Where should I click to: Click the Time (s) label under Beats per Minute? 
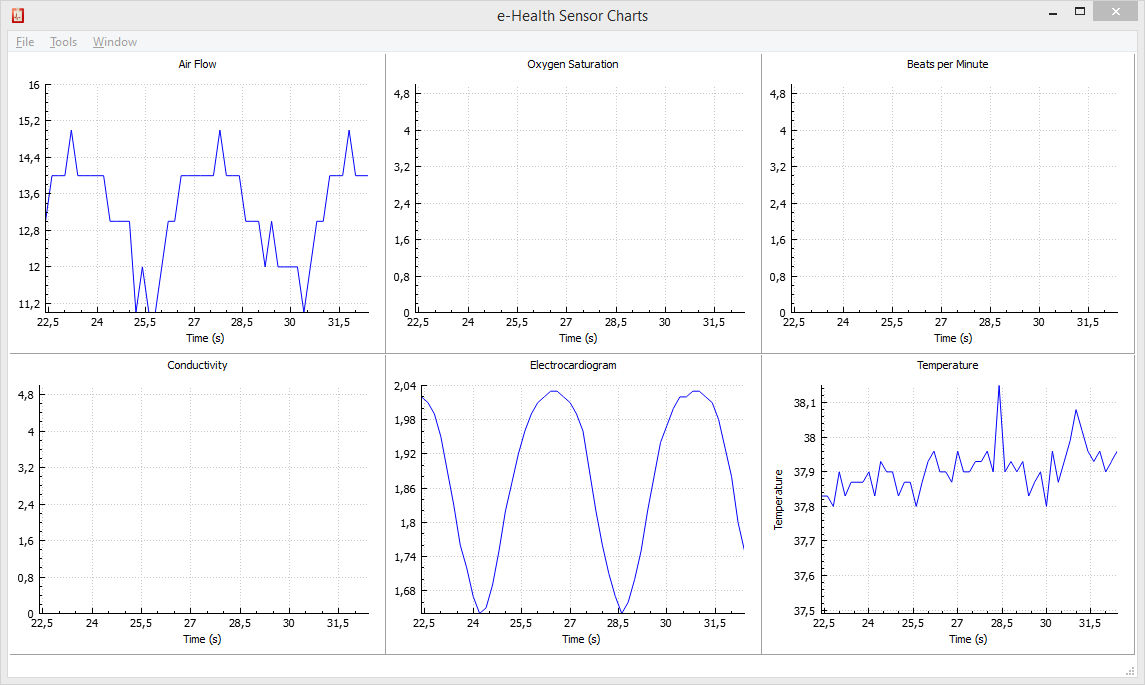(953, 338)
